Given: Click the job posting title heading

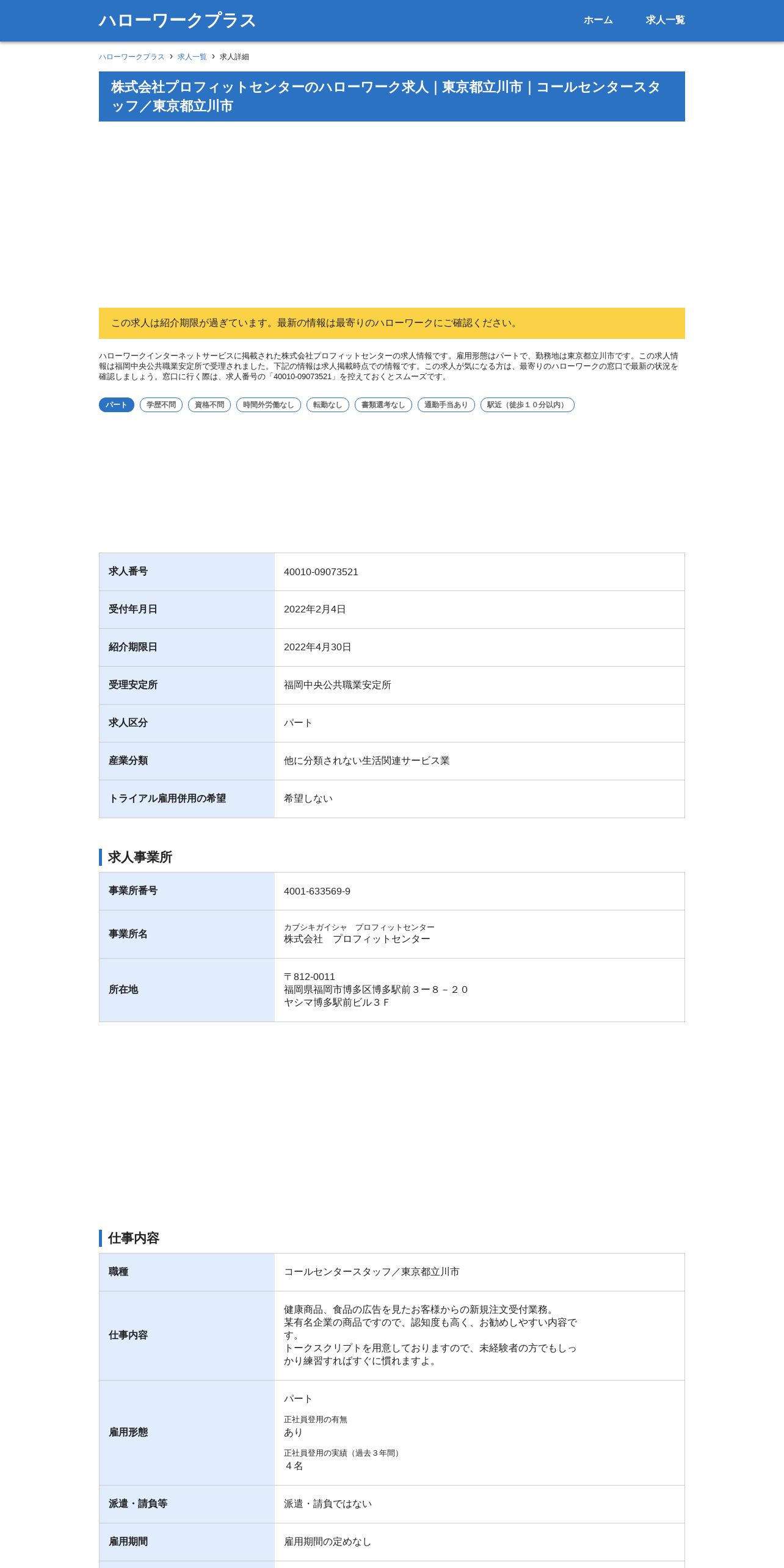Looking at the screenshot, I should pos(392,96).
